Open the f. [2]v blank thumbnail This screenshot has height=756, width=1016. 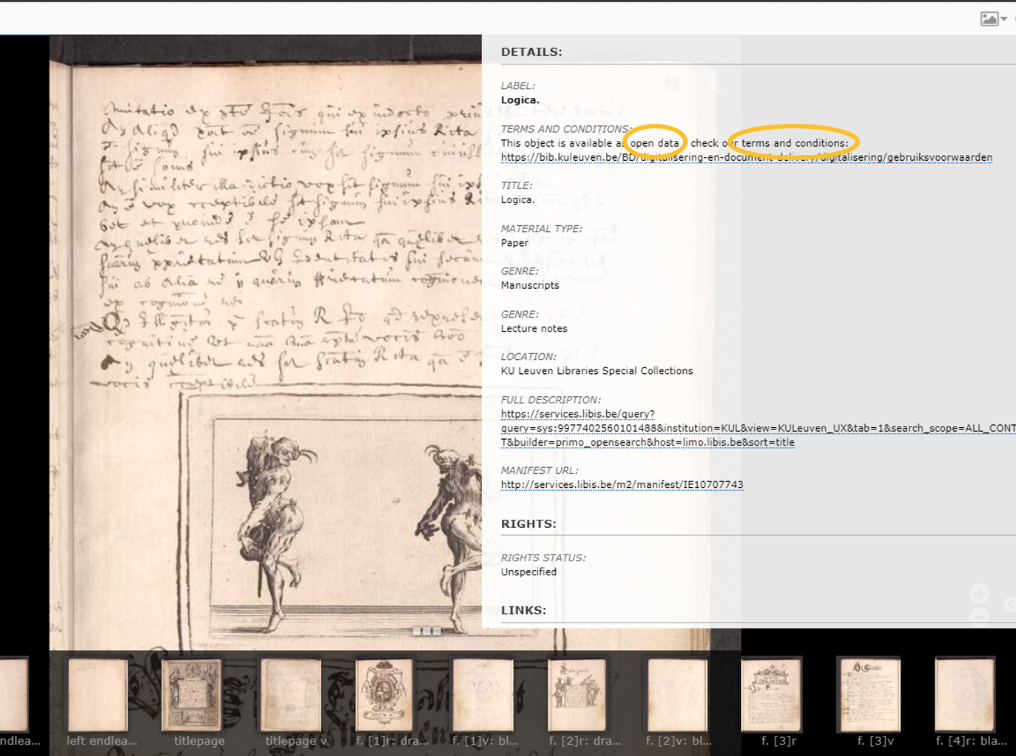[677, 695]
